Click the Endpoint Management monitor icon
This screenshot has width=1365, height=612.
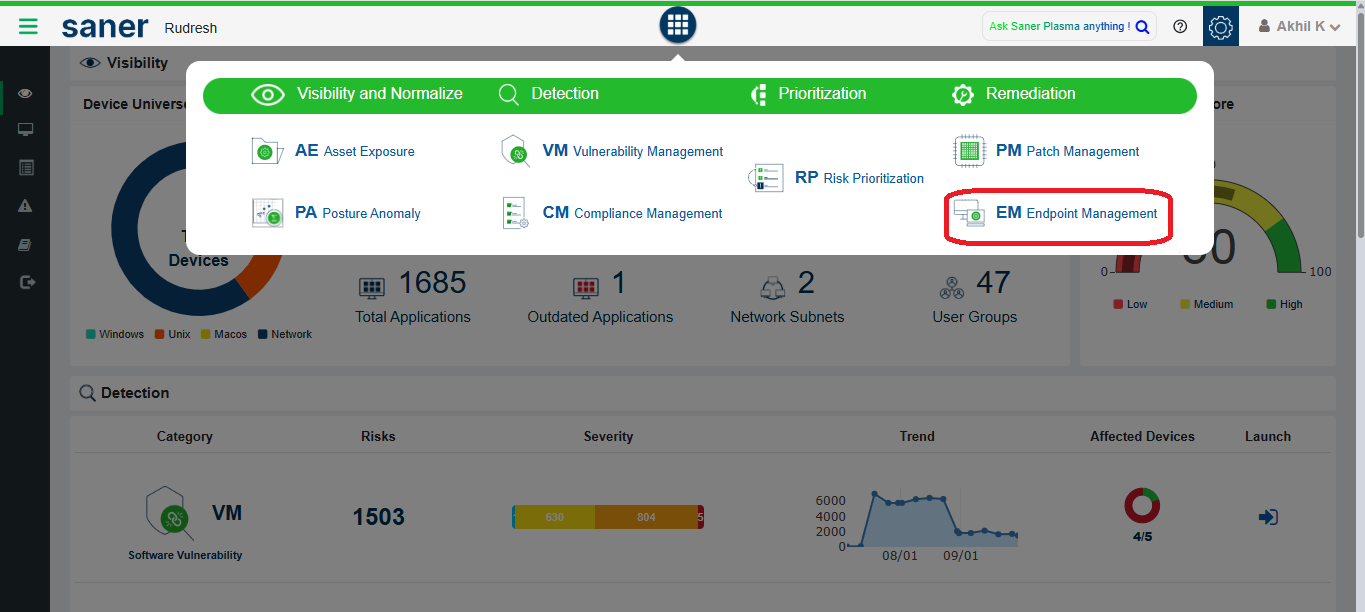click(969, 214)
